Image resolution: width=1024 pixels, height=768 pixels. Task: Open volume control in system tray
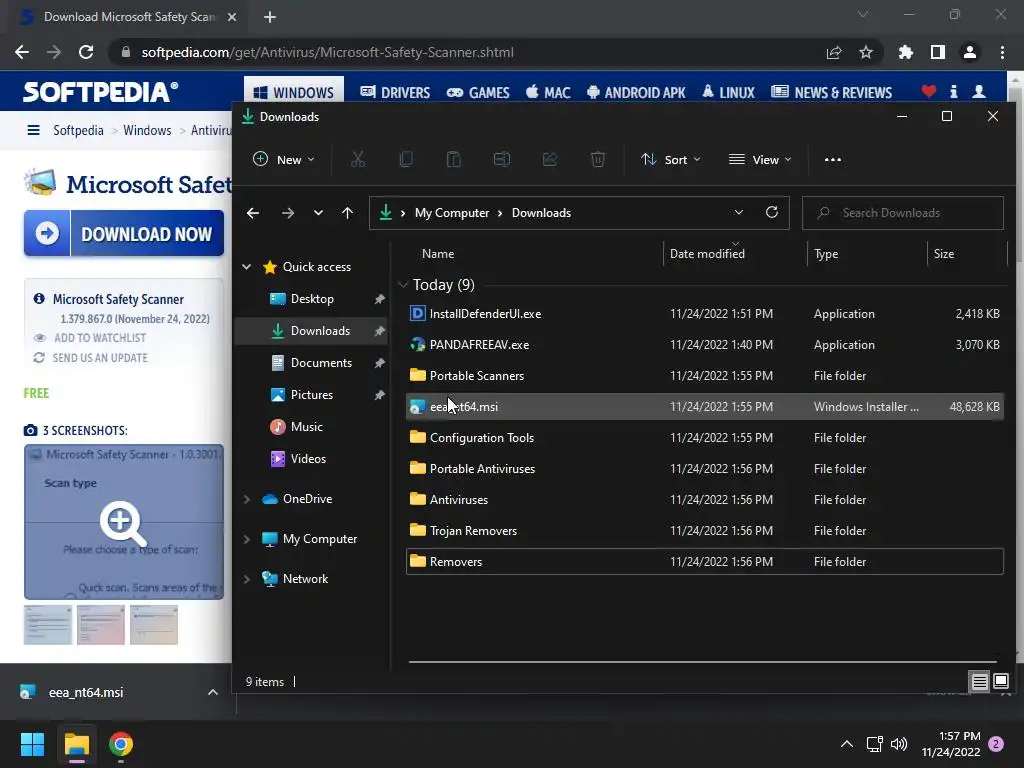tap(899, 744)
